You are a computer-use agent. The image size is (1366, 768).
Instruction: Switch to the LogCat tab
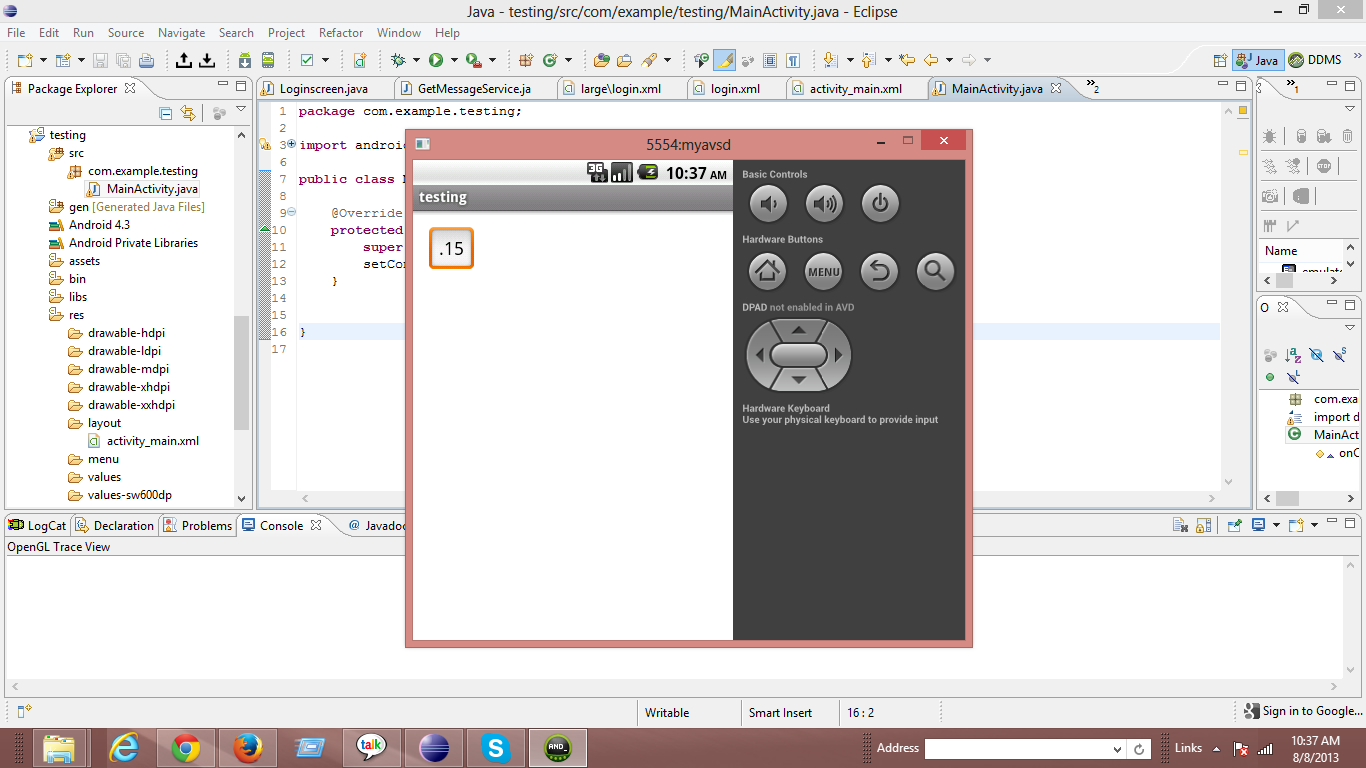click(38, 525)
